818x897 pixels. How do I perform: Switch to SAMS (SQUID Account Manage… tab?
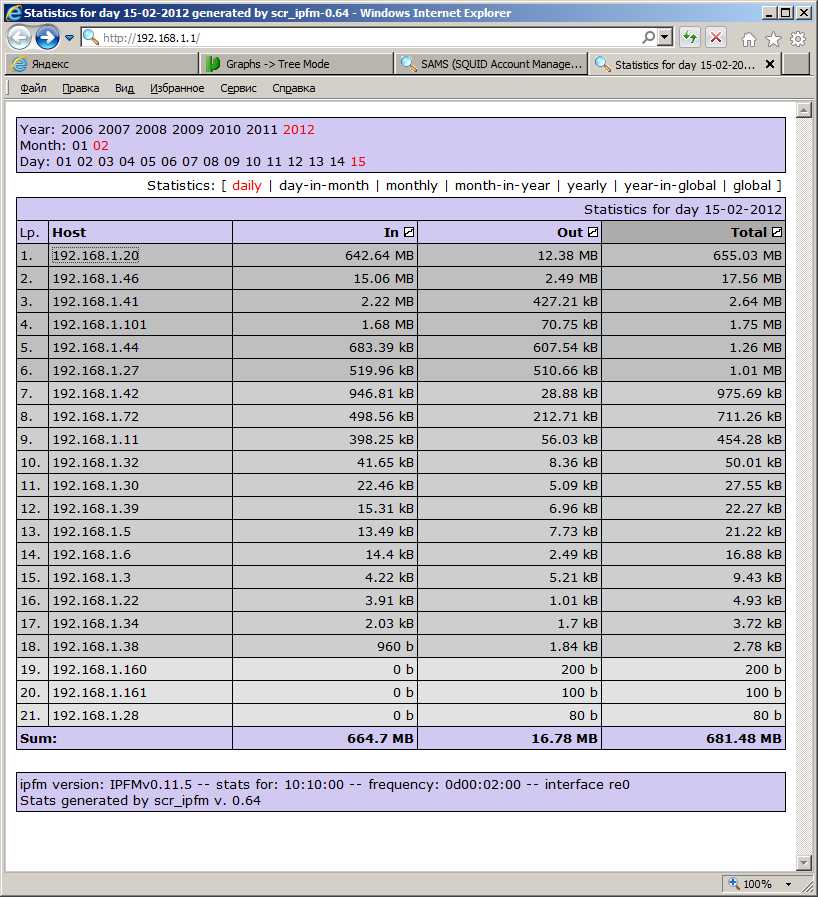click(491, 64)
